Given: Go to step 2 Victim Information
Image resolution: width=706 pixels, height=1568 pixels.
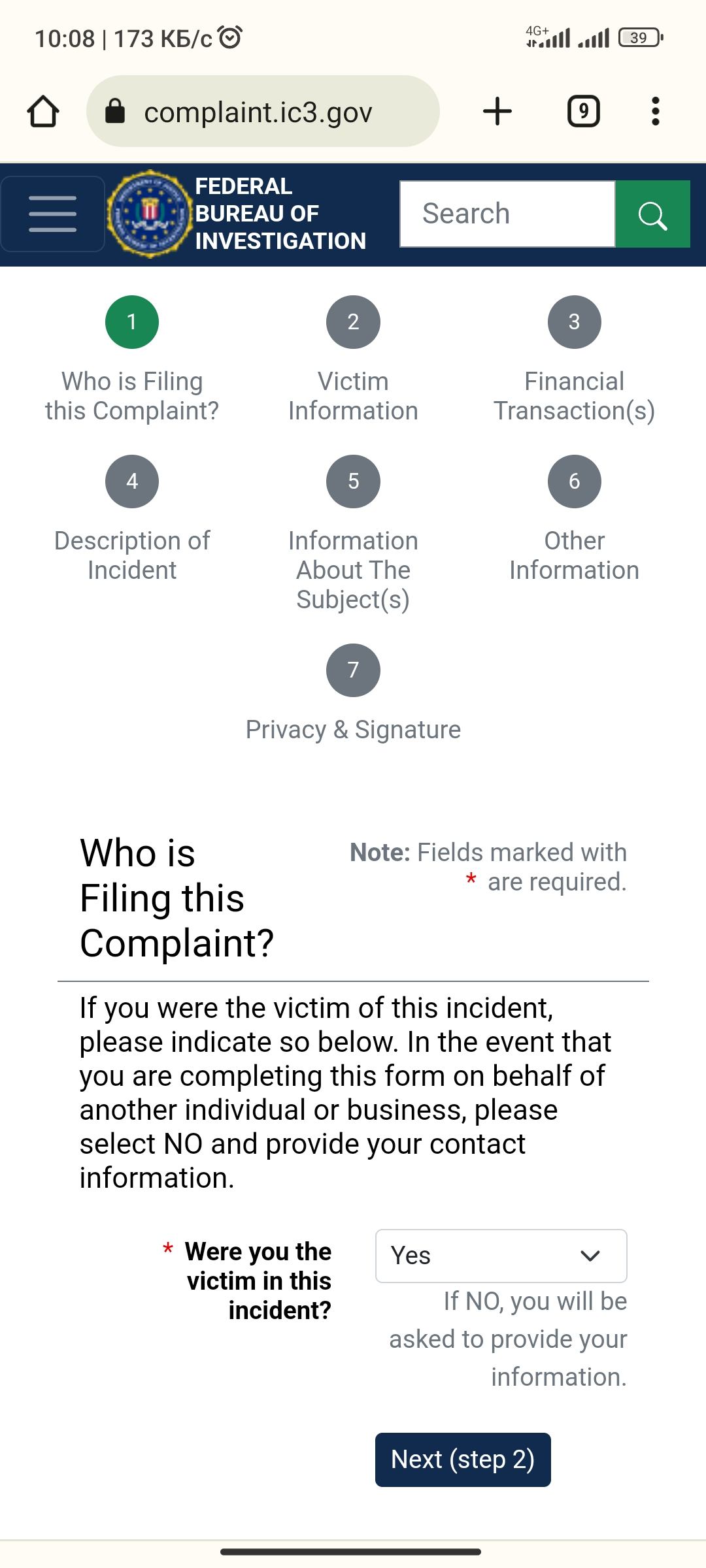Looking at the screenshot, I should 353,322.
